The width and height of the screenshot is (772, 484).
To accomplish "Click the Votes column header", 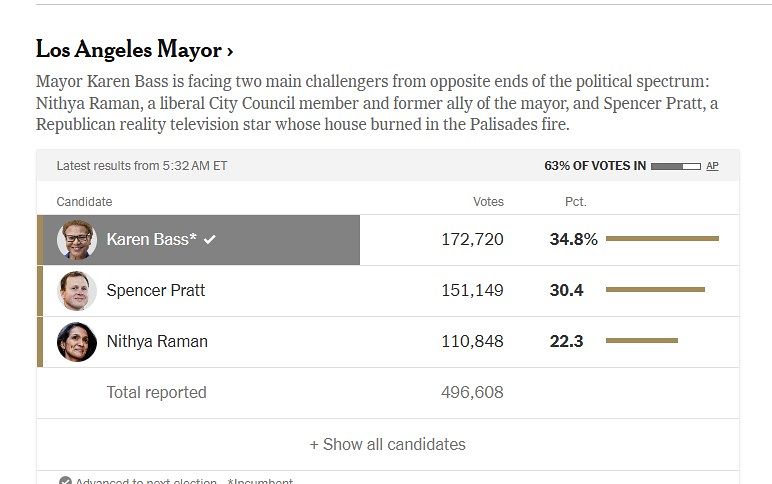I will click(x=488, y=202).
